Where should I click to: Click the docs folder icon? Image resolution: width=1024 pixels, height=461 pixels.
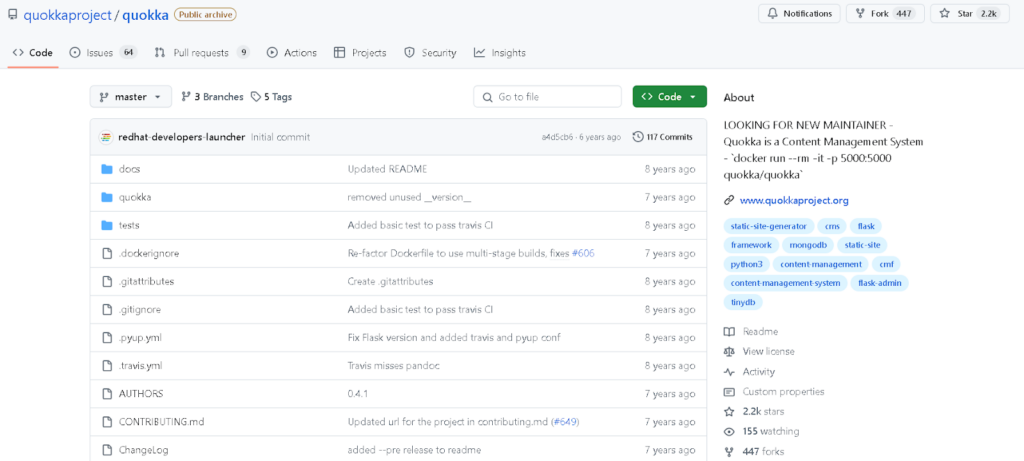click(107, 169)
